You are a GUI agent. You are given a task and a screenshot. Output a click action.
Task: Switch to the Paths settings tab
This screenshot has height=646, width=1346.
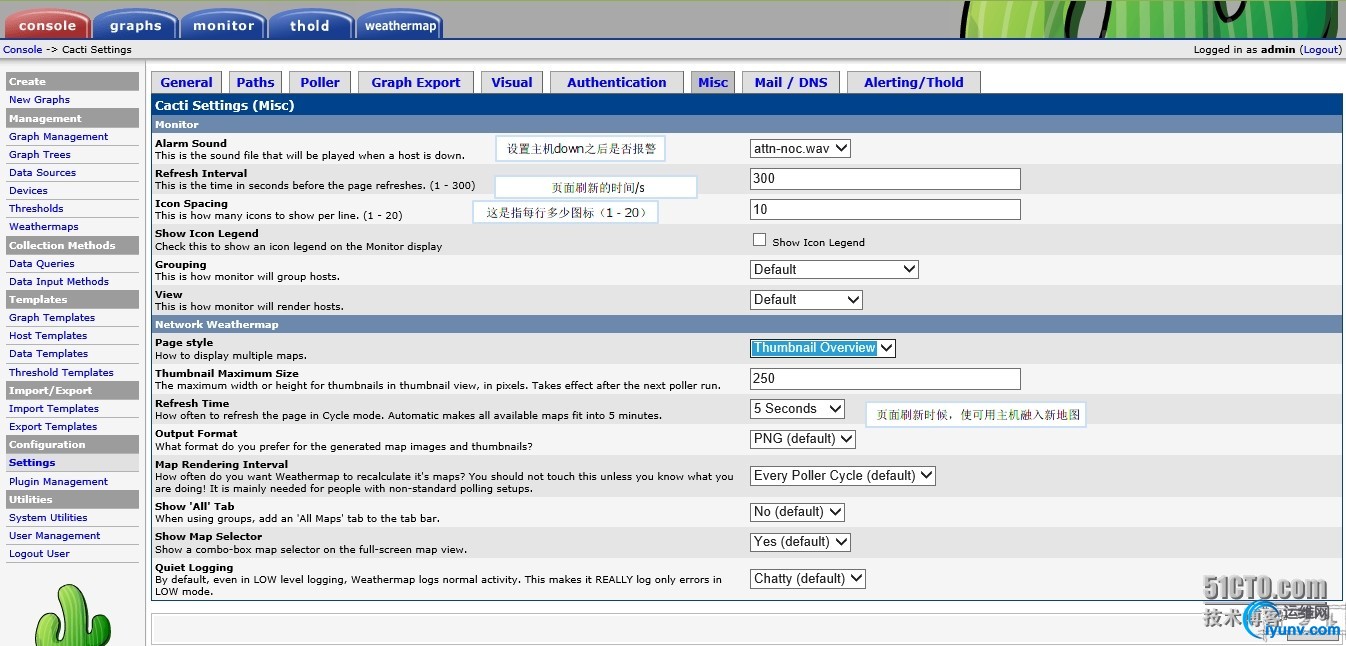click(x=255, y=82)
